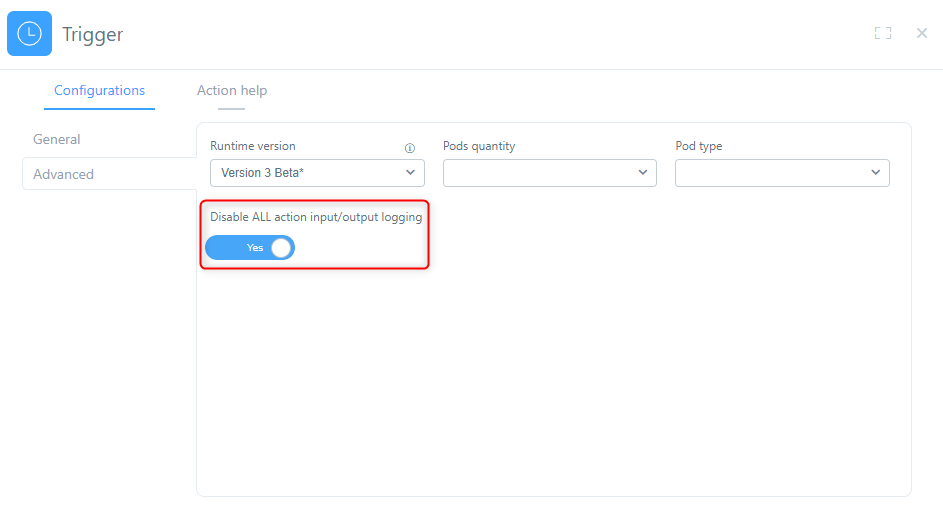Turn off the logging disable toggle
943x514 pixels.
click(x=250, y=247)
